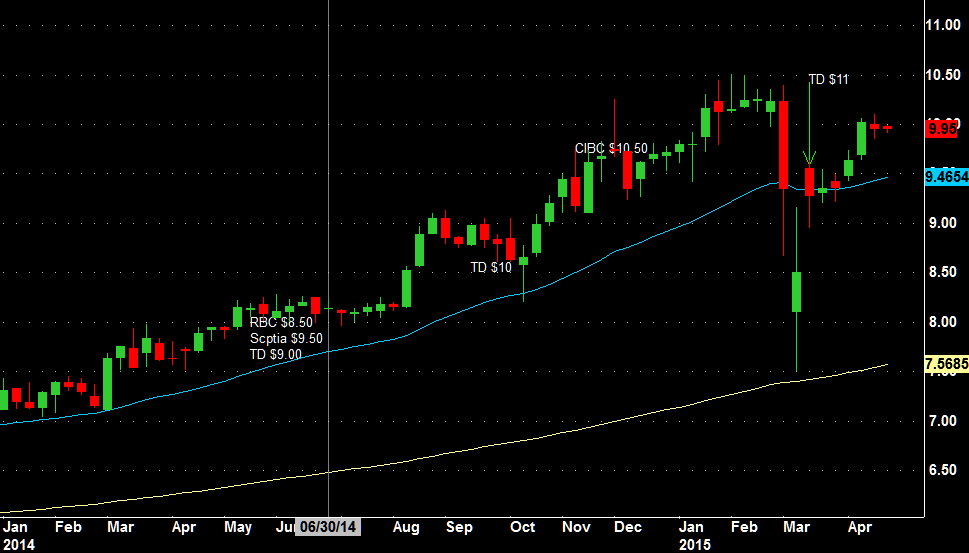The height and width of the screenshot is (553, 969).
Task: Click the 'CIBC $10.50' annotation
Action: [x=611, y=148]
